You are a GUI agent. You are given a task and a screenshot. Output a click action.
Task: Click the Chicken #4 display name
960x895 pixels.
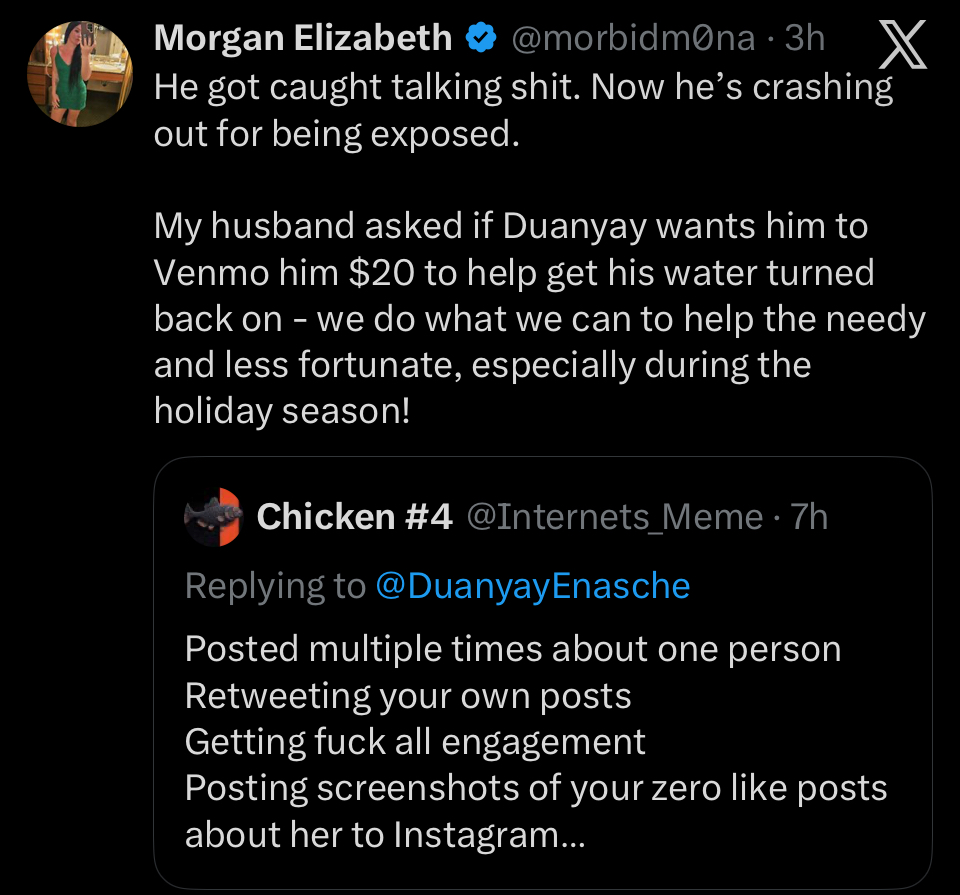pyautogui.click(x=355, y=516)
